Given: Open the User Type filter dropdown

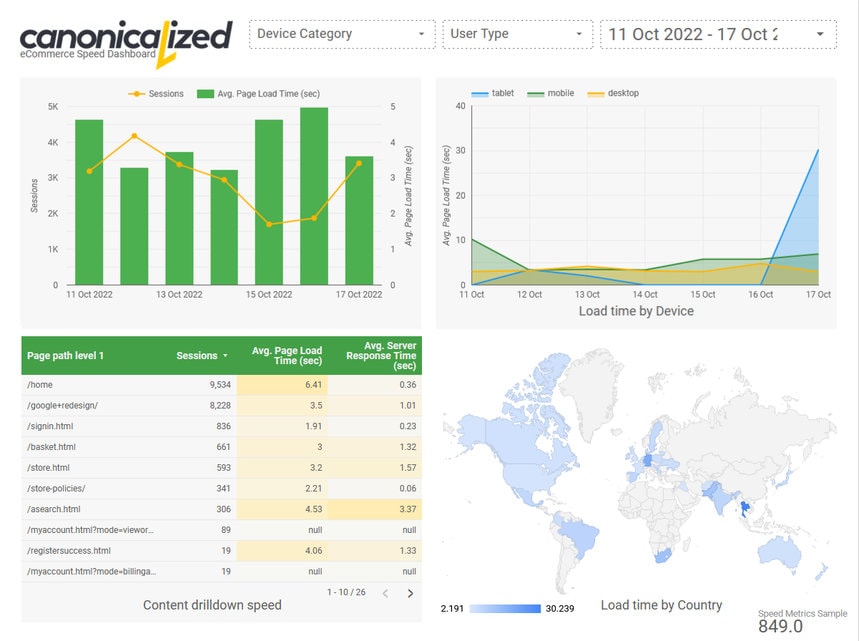Looking at the screenshot, I should pos(517,33).
